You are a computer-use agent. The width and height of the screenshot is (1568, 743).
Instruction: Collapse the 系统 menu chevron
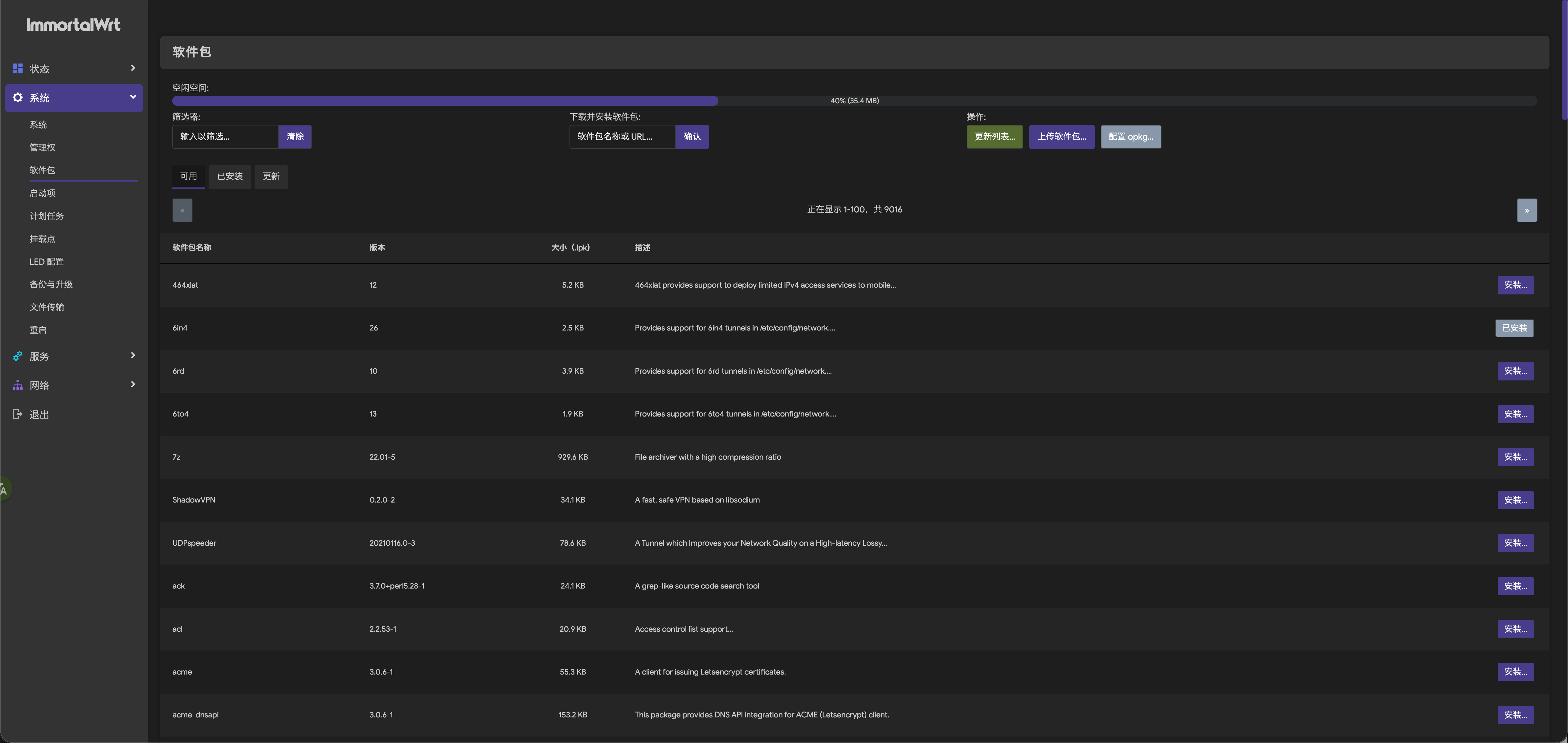pos(133,97)
